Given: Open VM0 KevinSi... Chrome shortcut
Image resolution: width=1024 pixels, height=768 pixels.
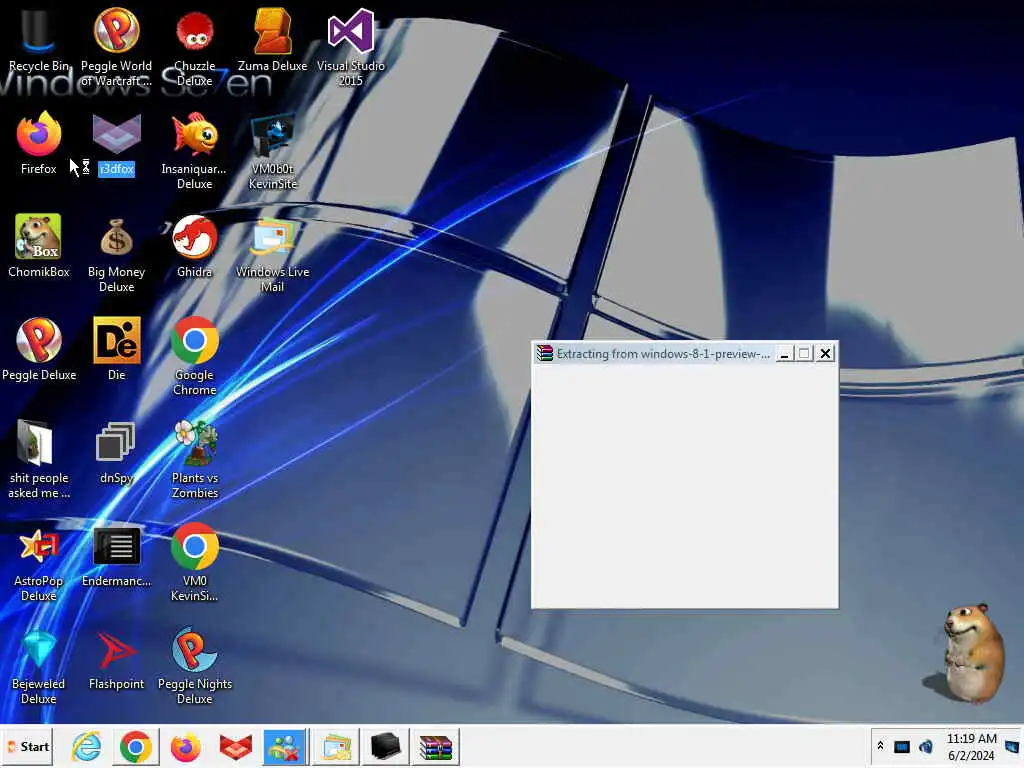Looking at the screenshot, I should pyautogui.click(x=195, y=562).
